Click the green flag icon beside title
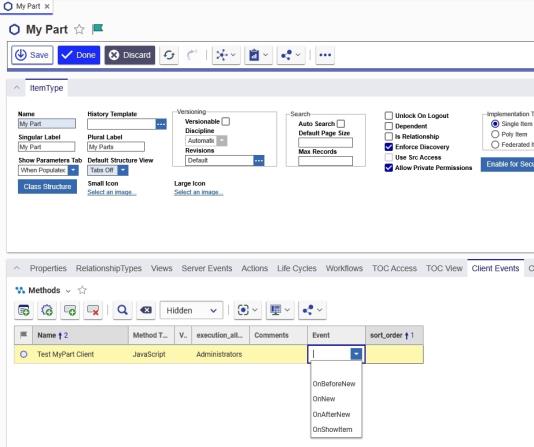Viewport: 534px width, 447px height. (97, 29)
